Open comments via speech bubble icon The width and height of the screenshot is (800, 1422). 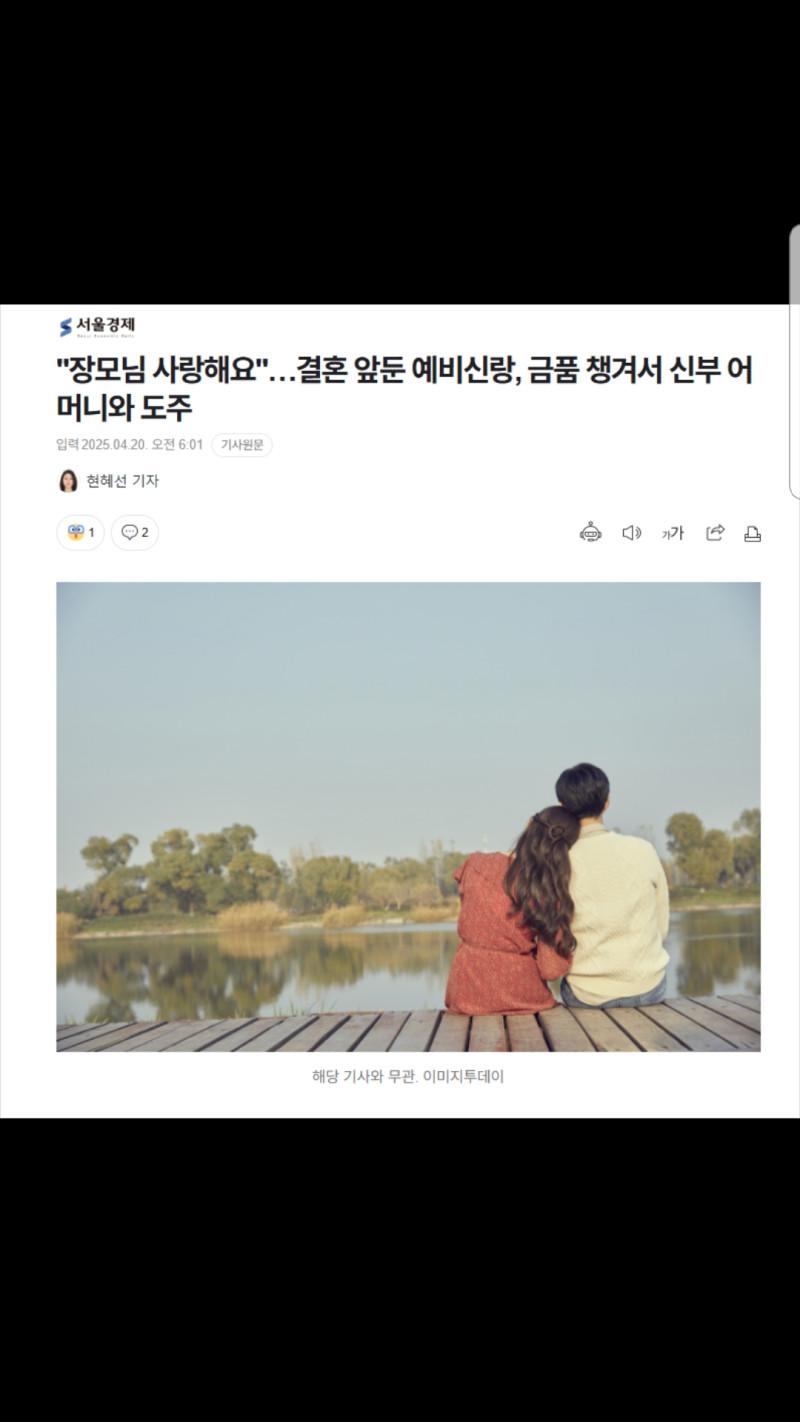pyautogui.click(x=129, y=532)
